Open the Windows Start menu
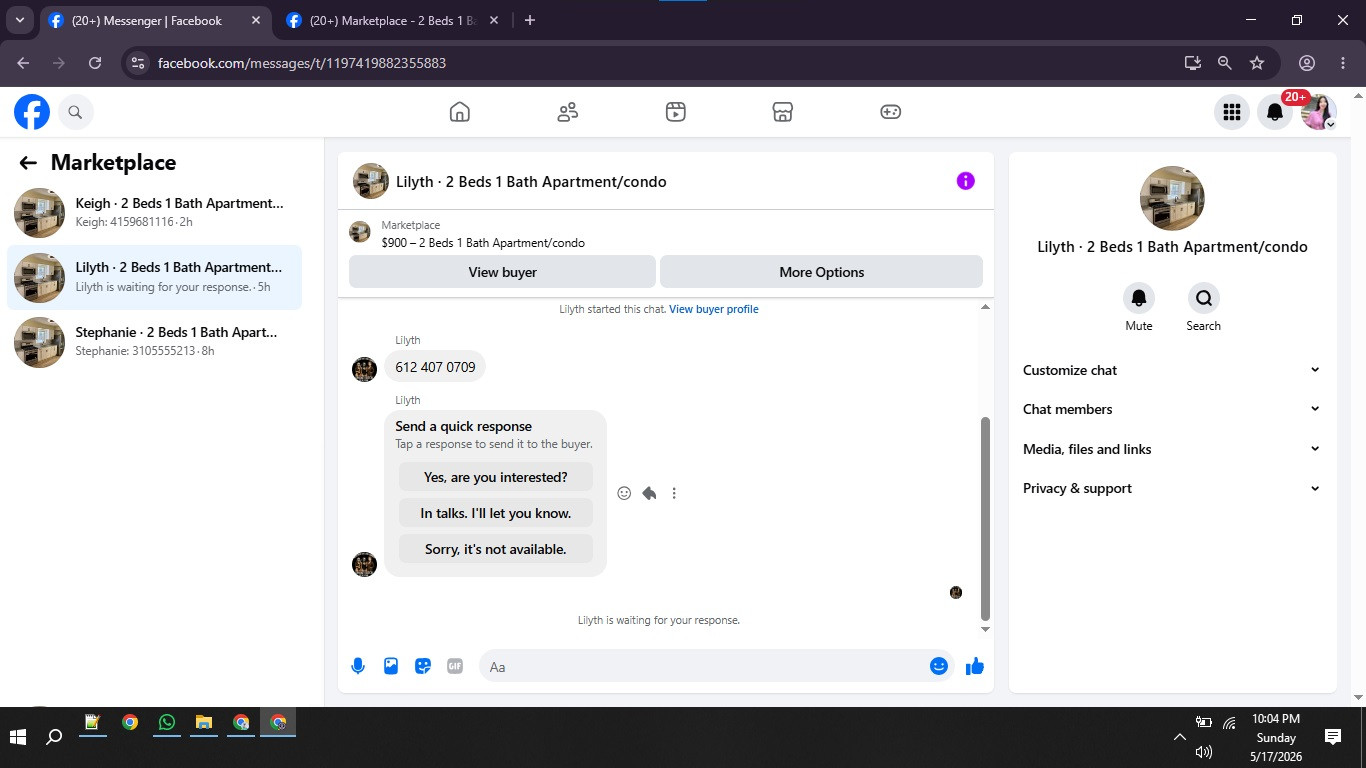 18,737
